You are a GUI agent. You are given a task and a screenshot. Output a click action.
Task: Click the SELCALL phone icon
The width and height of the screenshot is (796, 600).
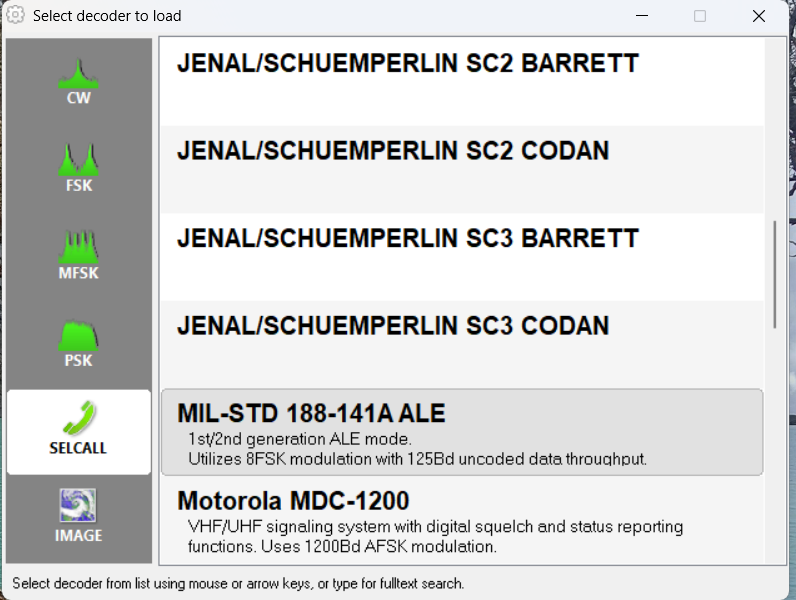coord(78,417)
